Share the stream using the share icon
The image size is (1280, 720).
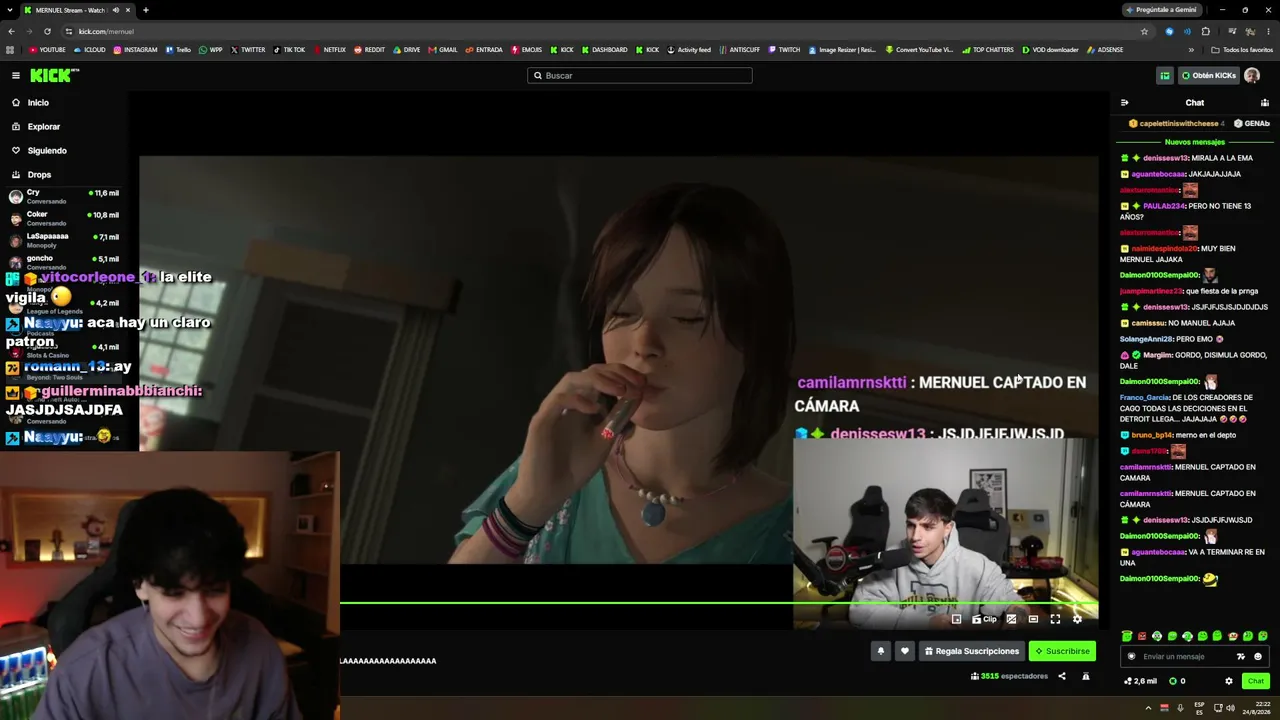click(x=1062, y=676)
